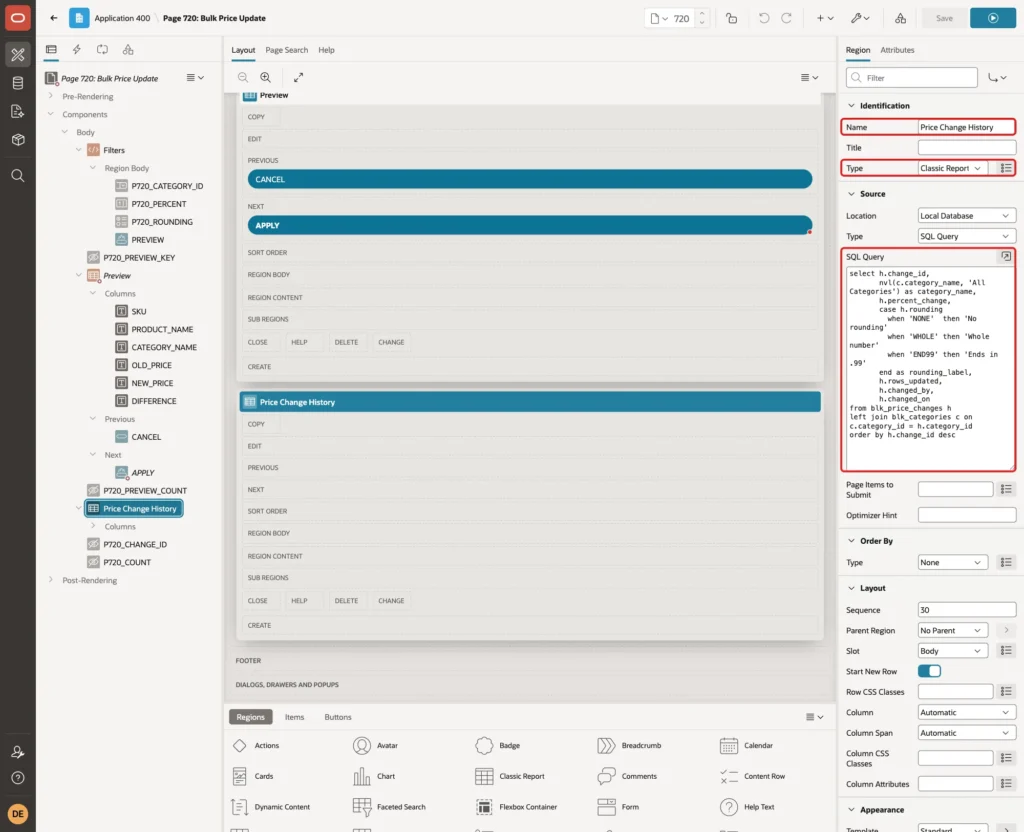Screen dimensions: 1024x832
Task: Redo the last change
Action: [x=786, y=18]
